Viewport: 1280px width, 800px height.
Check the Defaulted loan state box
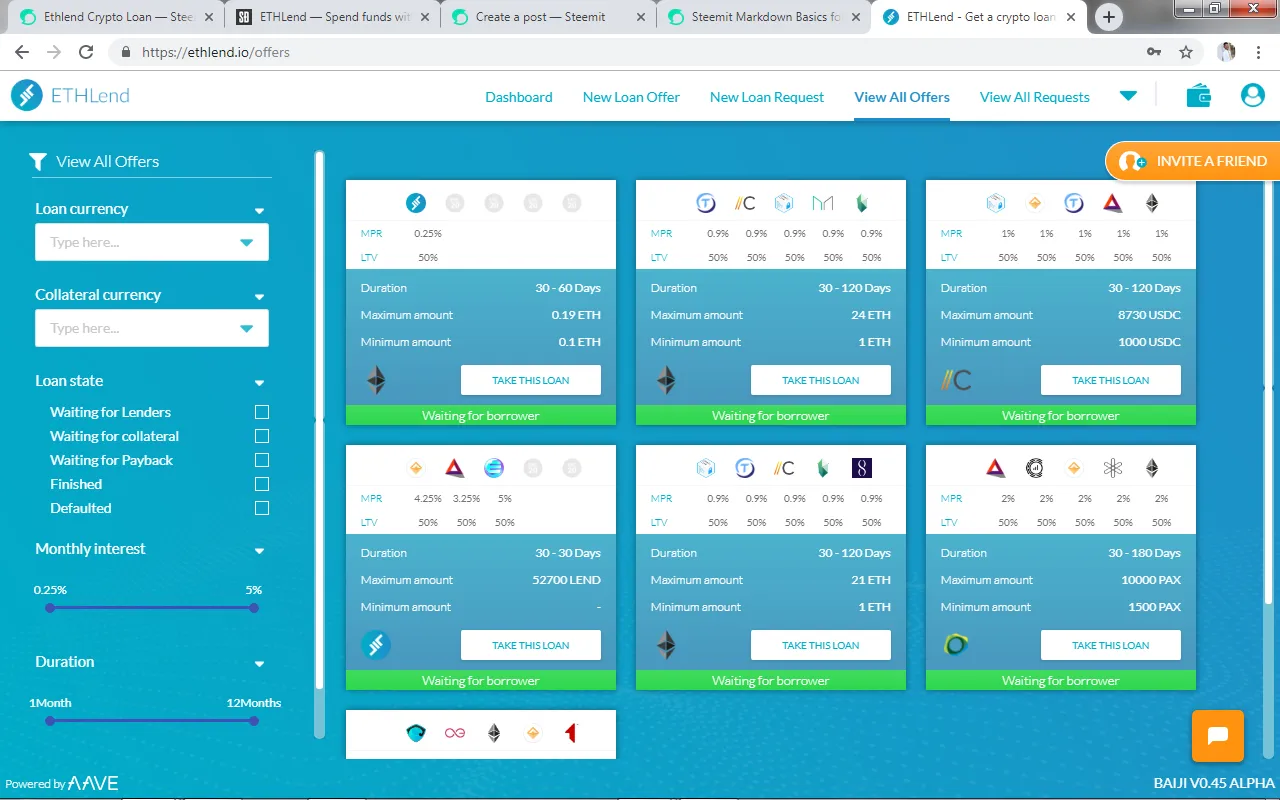click(262, 508)
